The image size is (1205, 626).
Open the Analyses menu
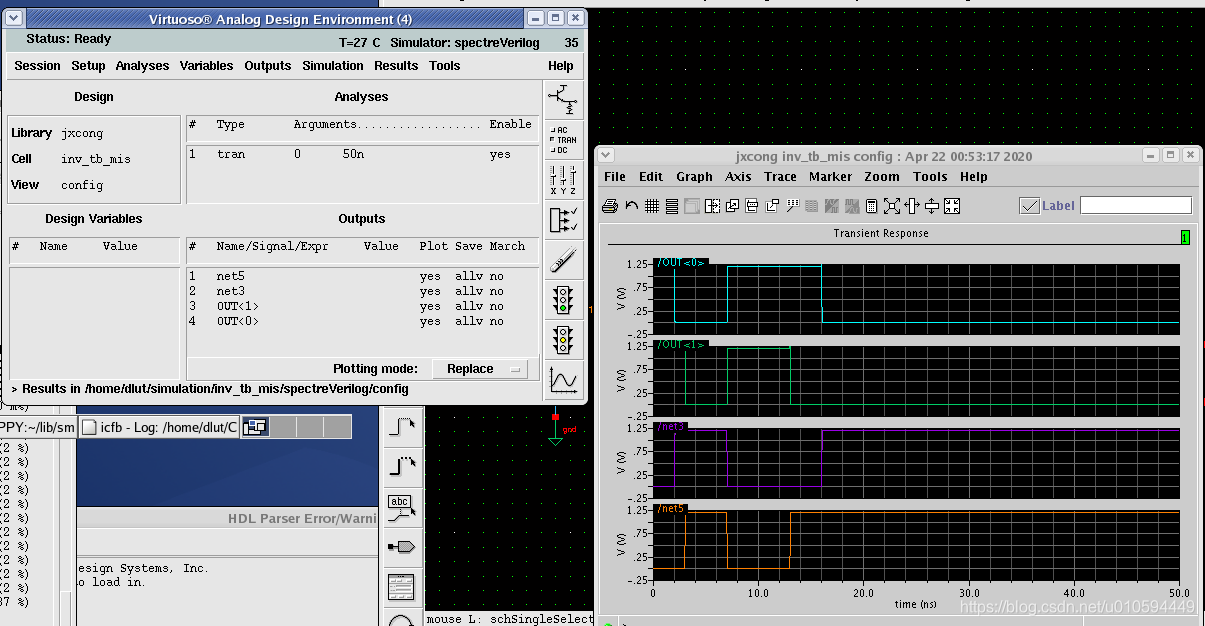point(142,66)
